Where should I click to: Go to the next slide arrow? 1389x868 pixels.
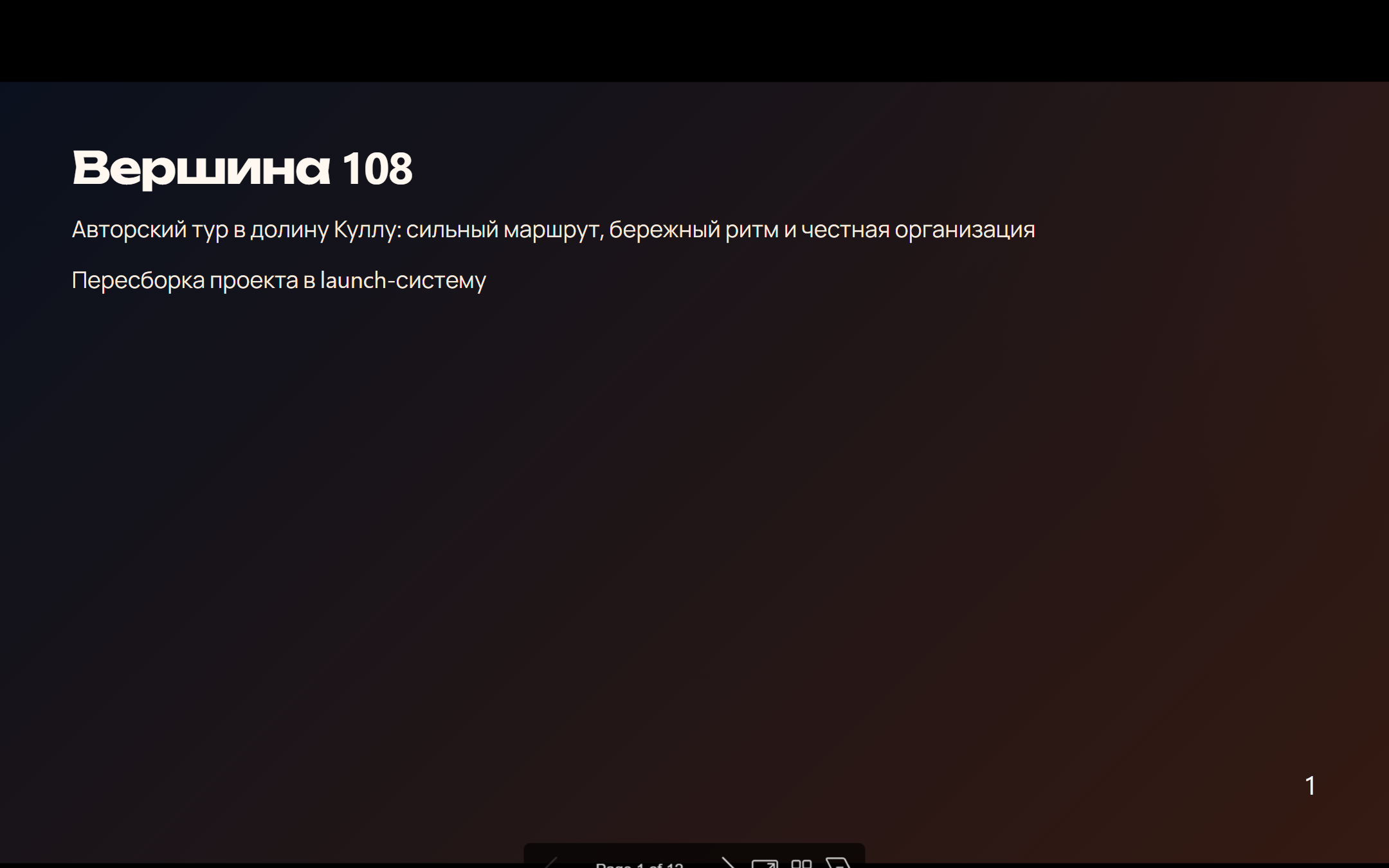[x=729, y=863]
